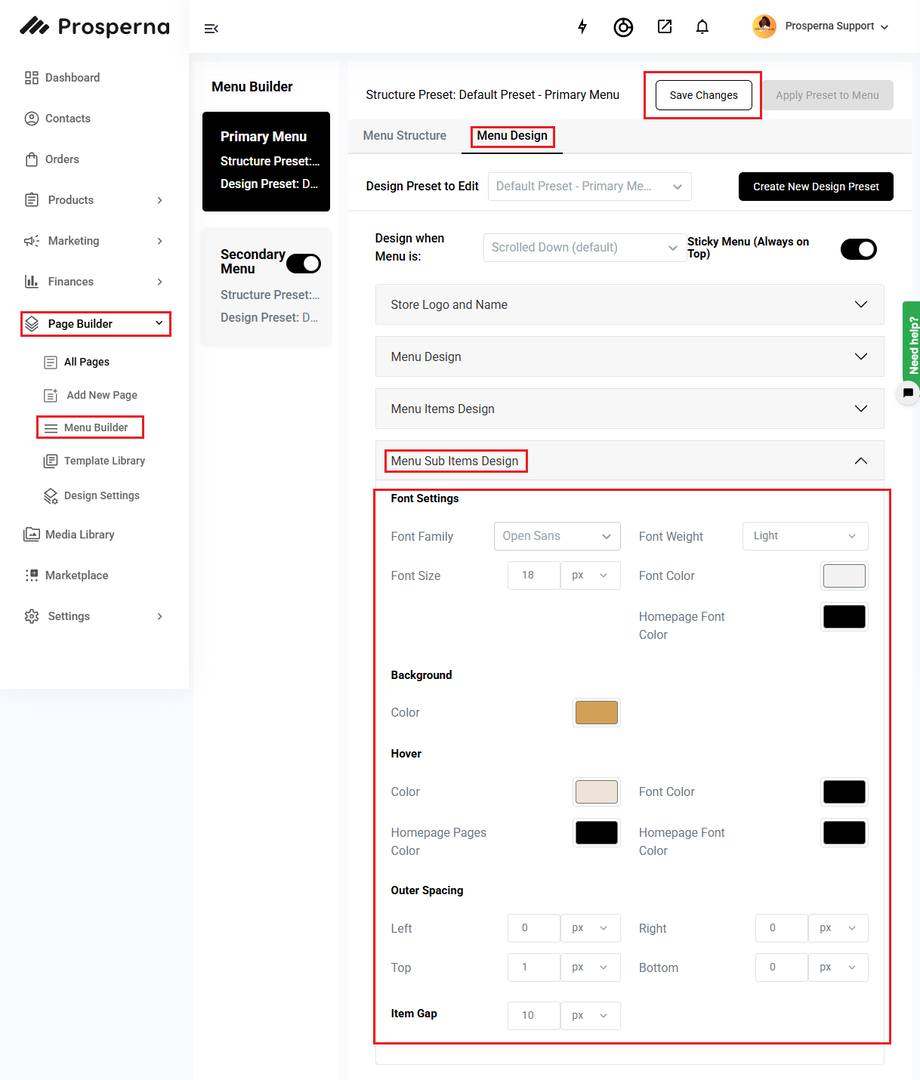Switch to the Menu Structure tab
Screen dimensions: 920x1080
[x=404, y=137]
